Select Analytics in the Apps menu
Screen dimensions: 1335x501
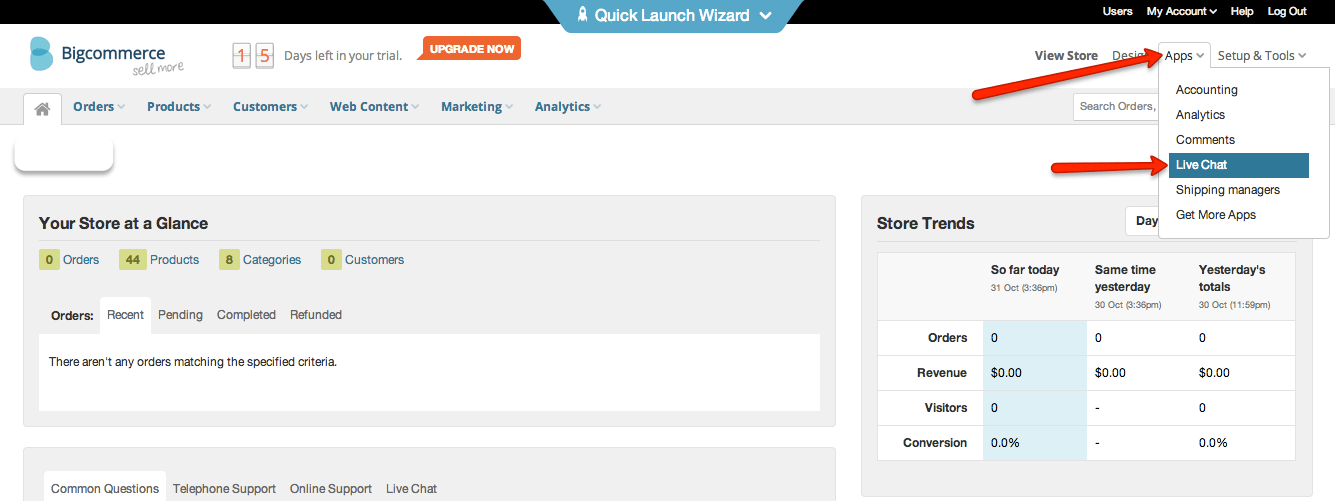pyautogui.click(x=1239, y=115)
